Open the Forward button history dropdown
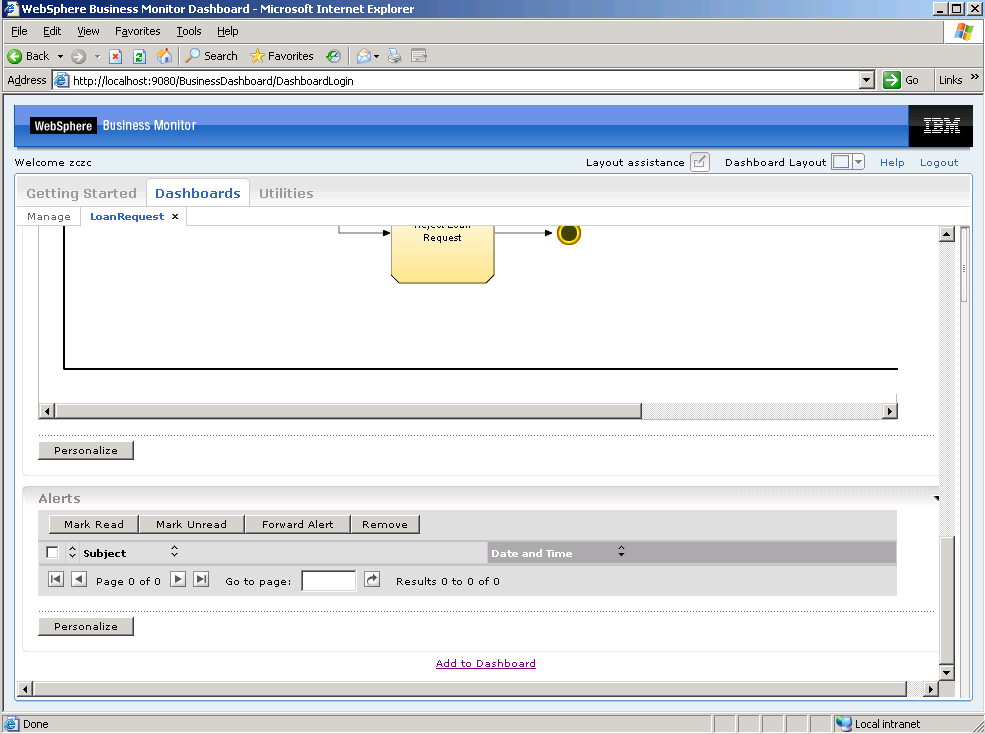The height and width of the screenshot is (734, 985). click(97, 57)
